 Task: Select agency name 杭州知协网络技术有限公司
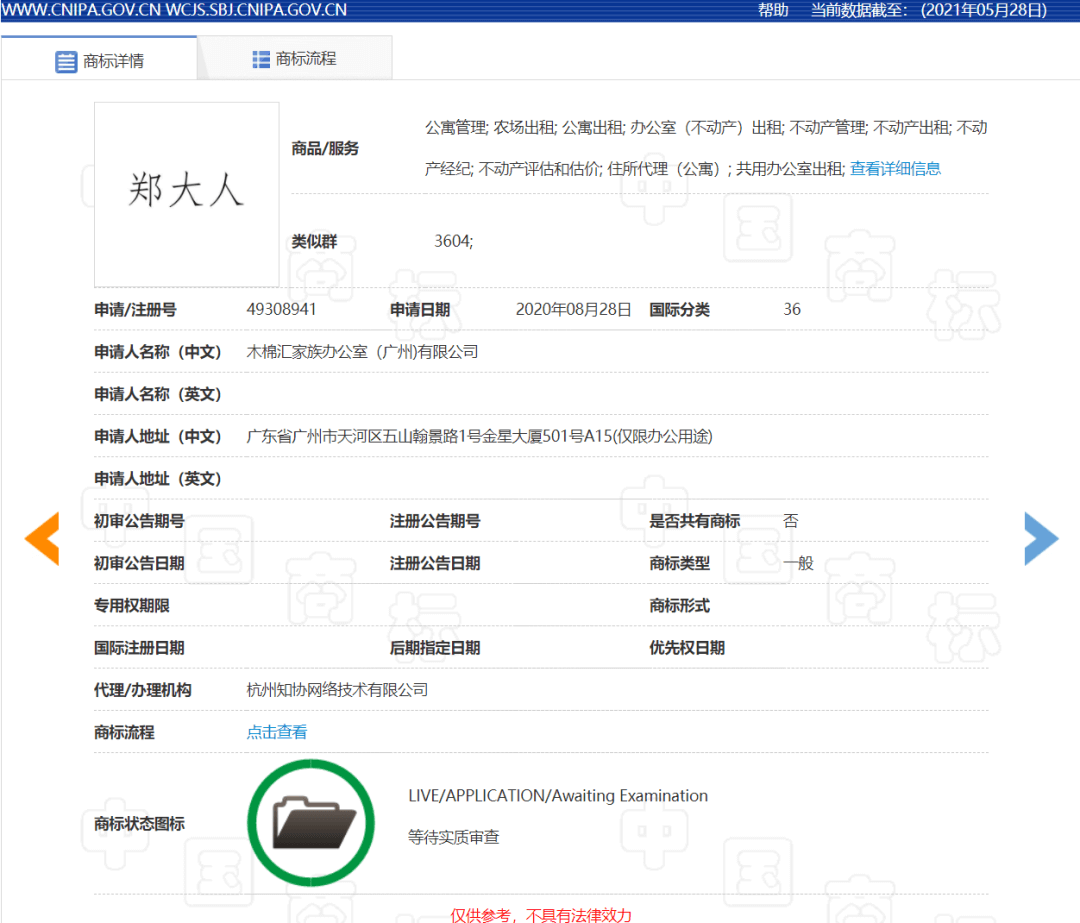click(x=338, y=690)
